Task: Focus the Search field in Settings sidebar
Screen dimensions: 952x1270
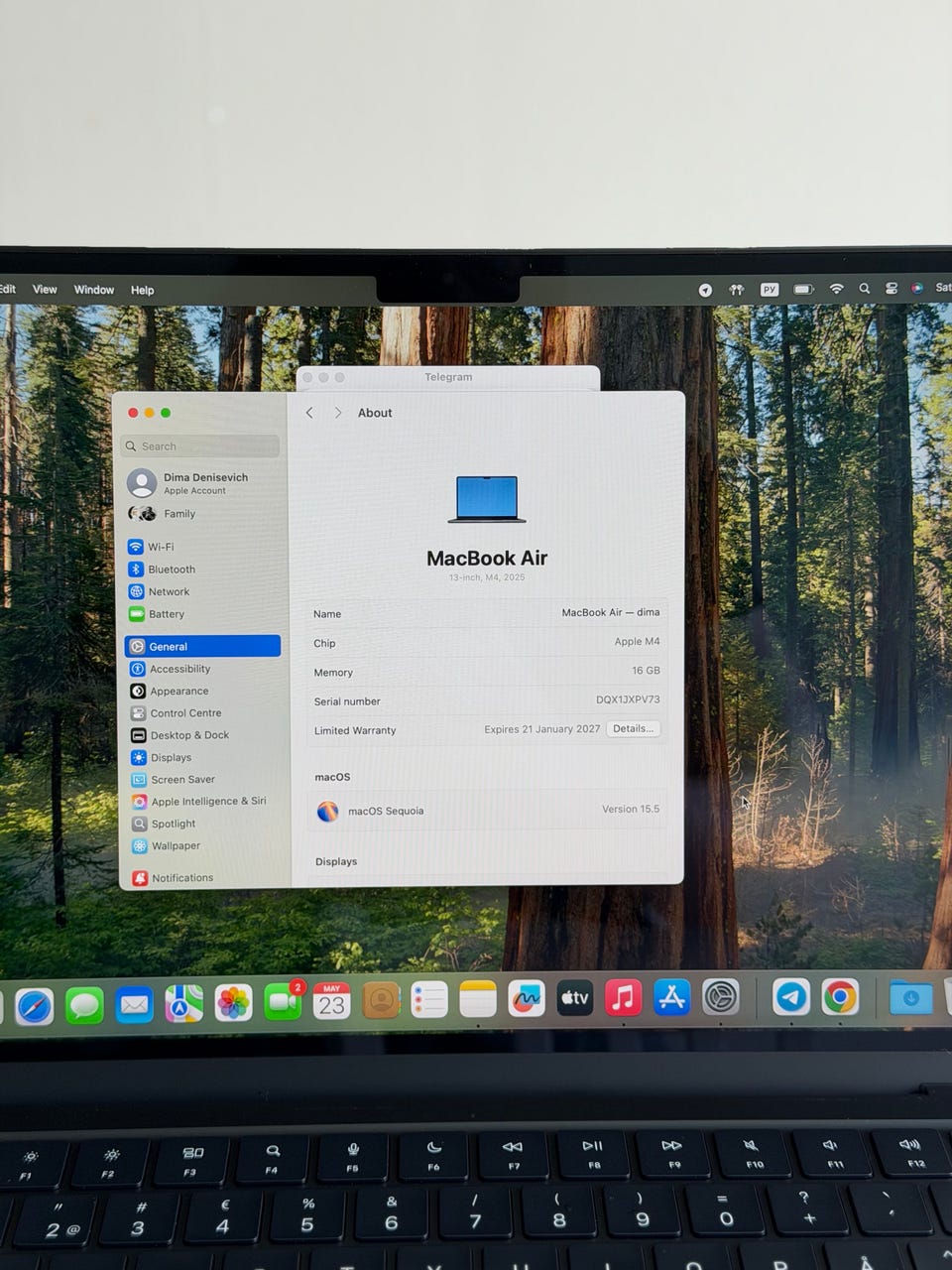Action: 200,446
